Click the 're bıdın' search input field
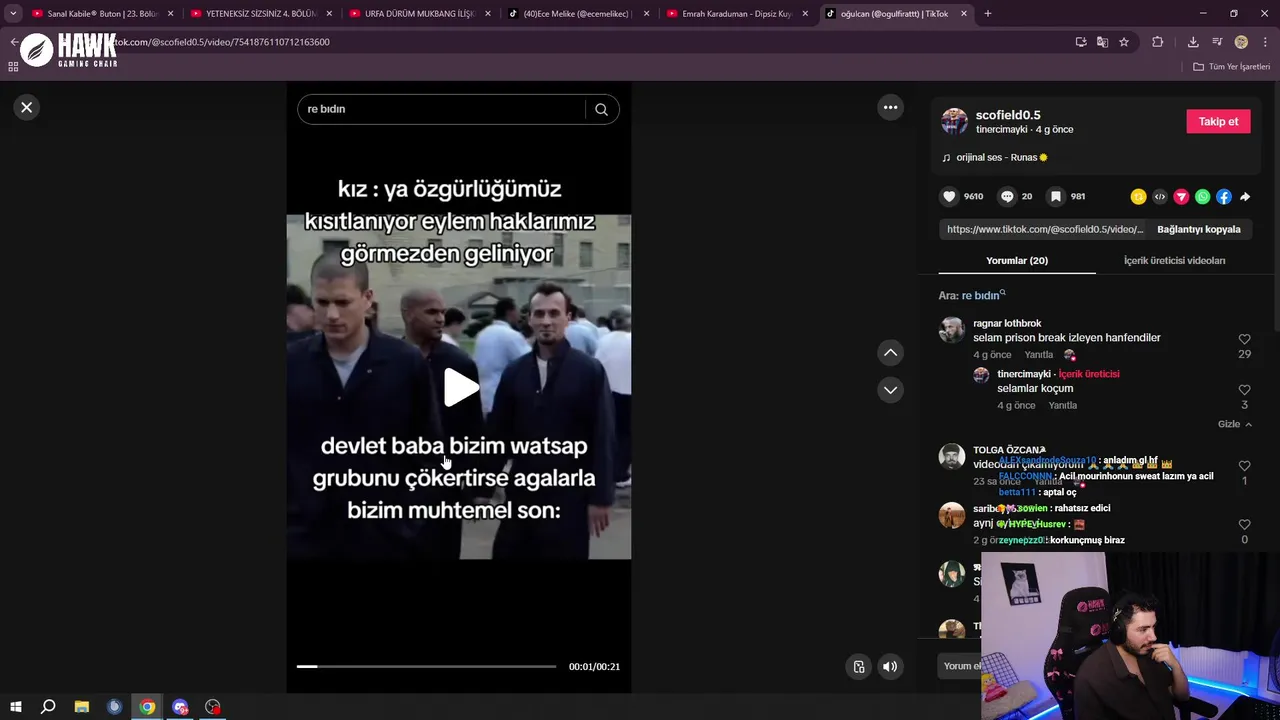1280x720 pixels. click(442, 109)
